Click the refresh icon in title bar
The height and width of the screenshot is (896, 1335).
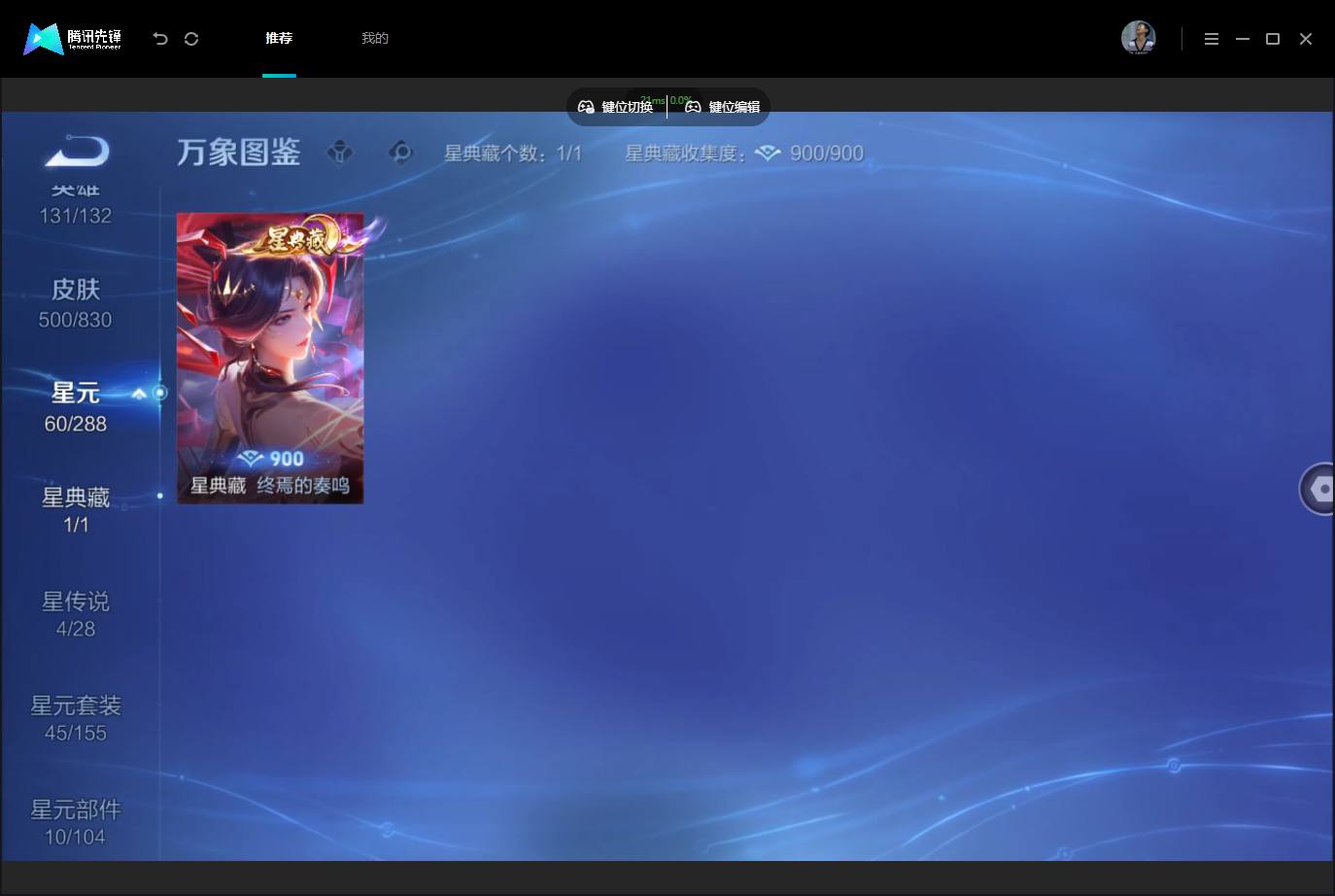click(x=191, y=39)
